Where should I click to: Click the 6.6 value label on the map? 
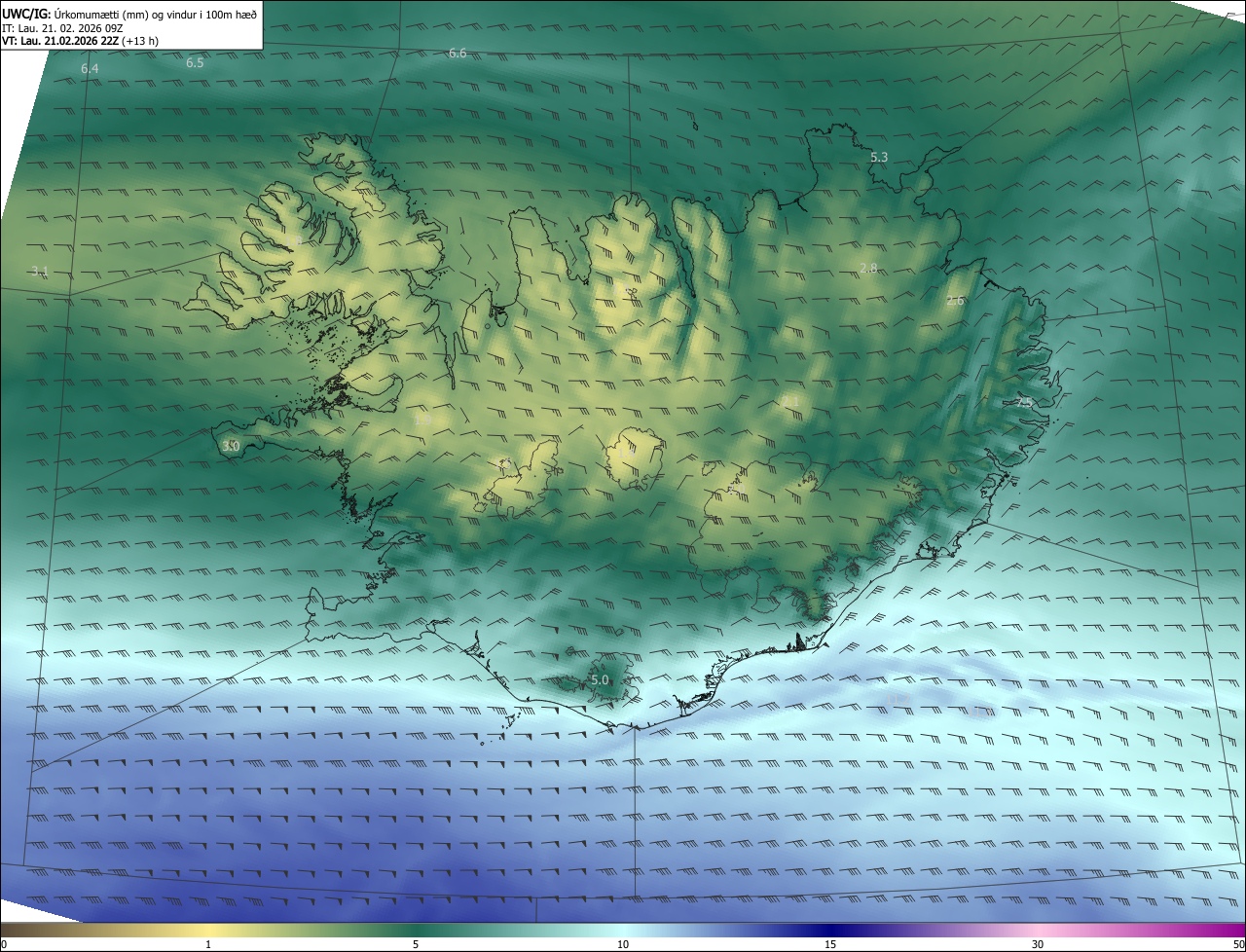tap(458, 54)
